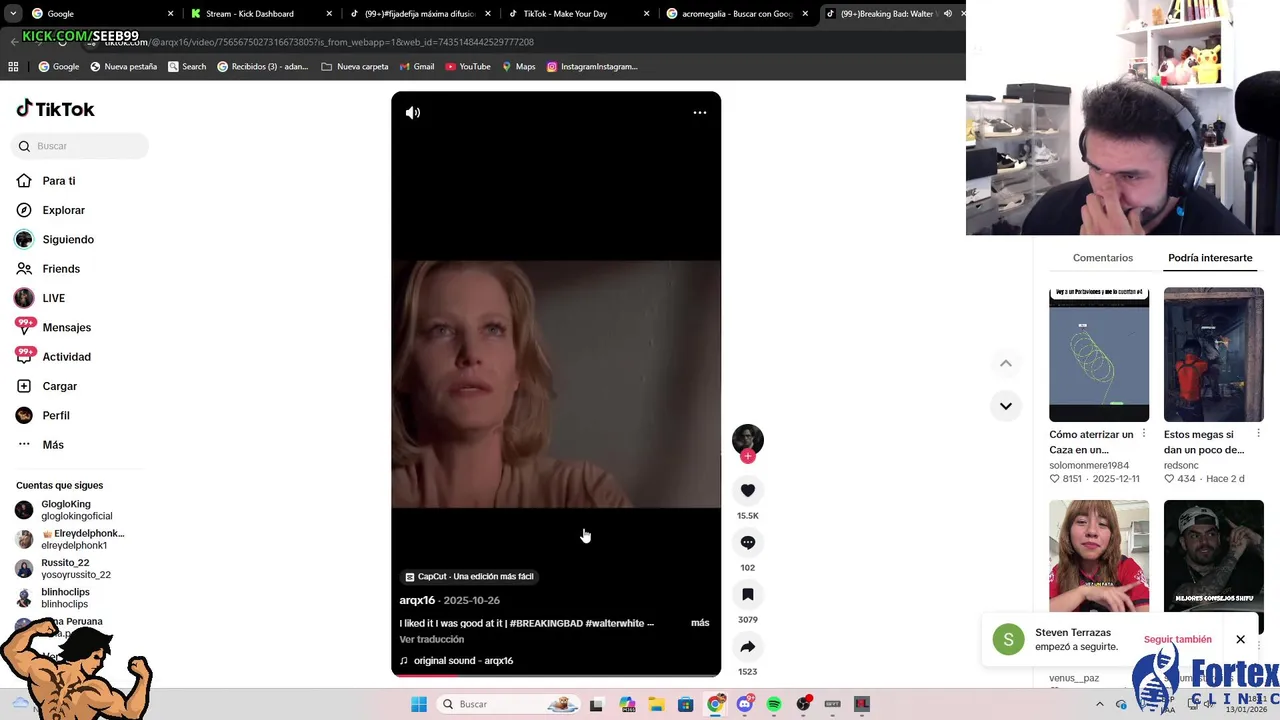Click the video progress bar

[x=556, y=675]
